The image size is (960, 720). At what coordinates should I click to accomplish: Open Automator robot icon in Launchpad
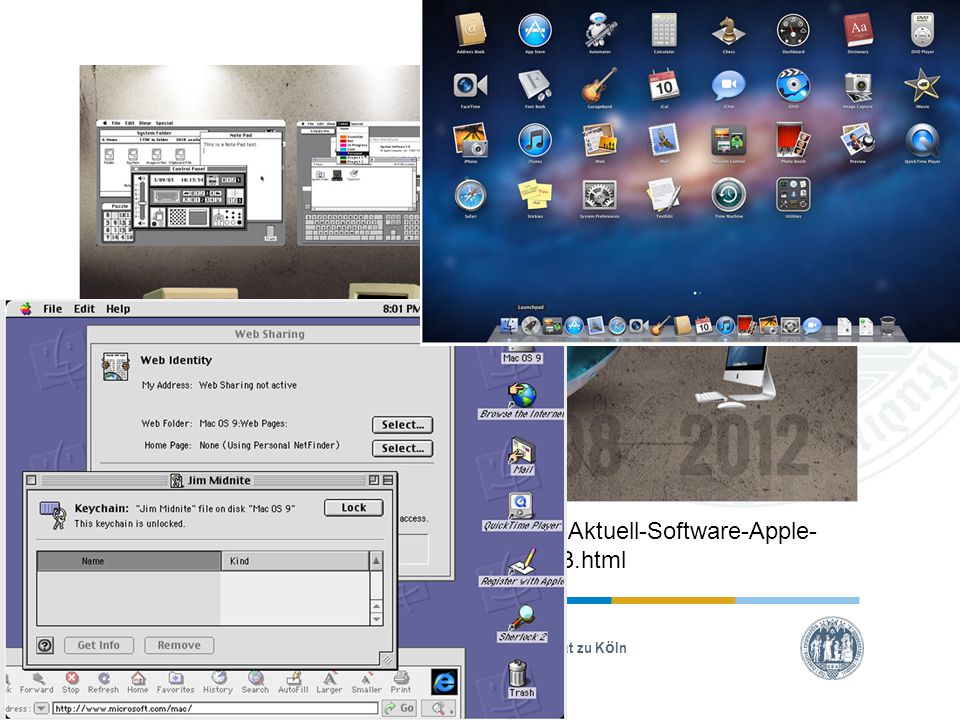pyautogui.click(x=599, y=31)
